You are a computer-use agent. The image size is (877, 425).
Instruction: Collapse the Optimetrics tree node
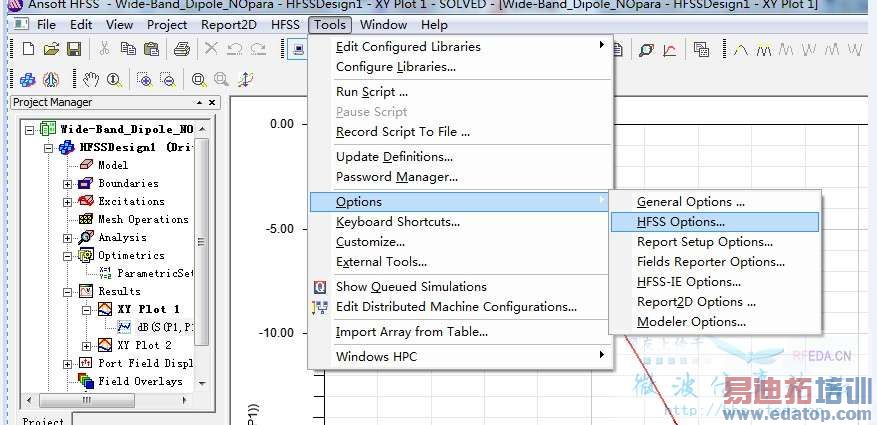pos(67,256)
